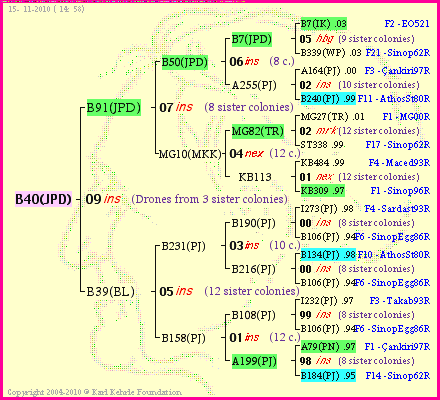The width and height of the screenshot is (440, 400).
Task: Click the green A79(PN) .97 entry
Action: point(328,347)
